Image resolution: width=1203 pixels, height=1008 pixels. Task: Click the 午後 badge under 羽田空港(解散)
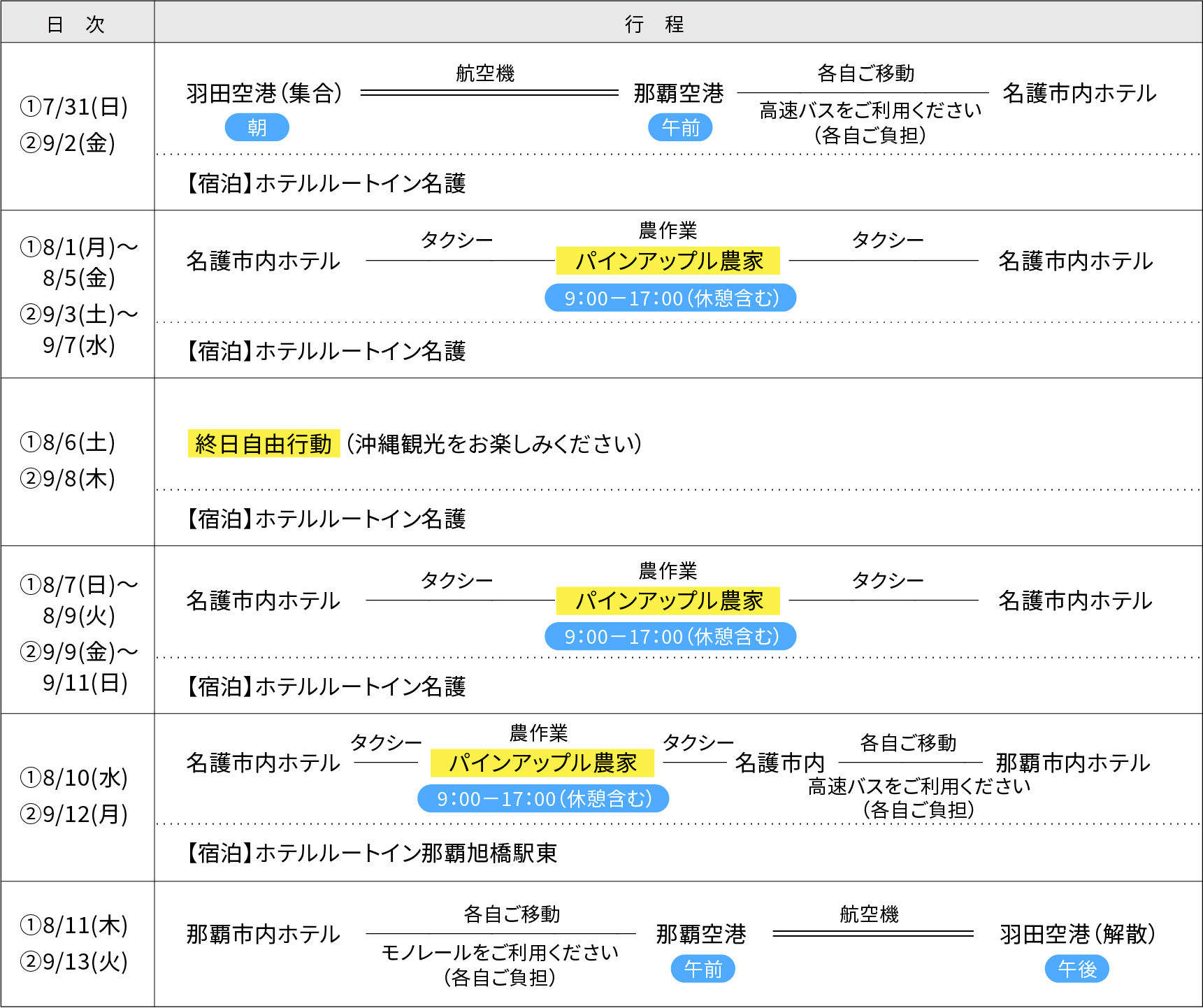click(1076, 969)
